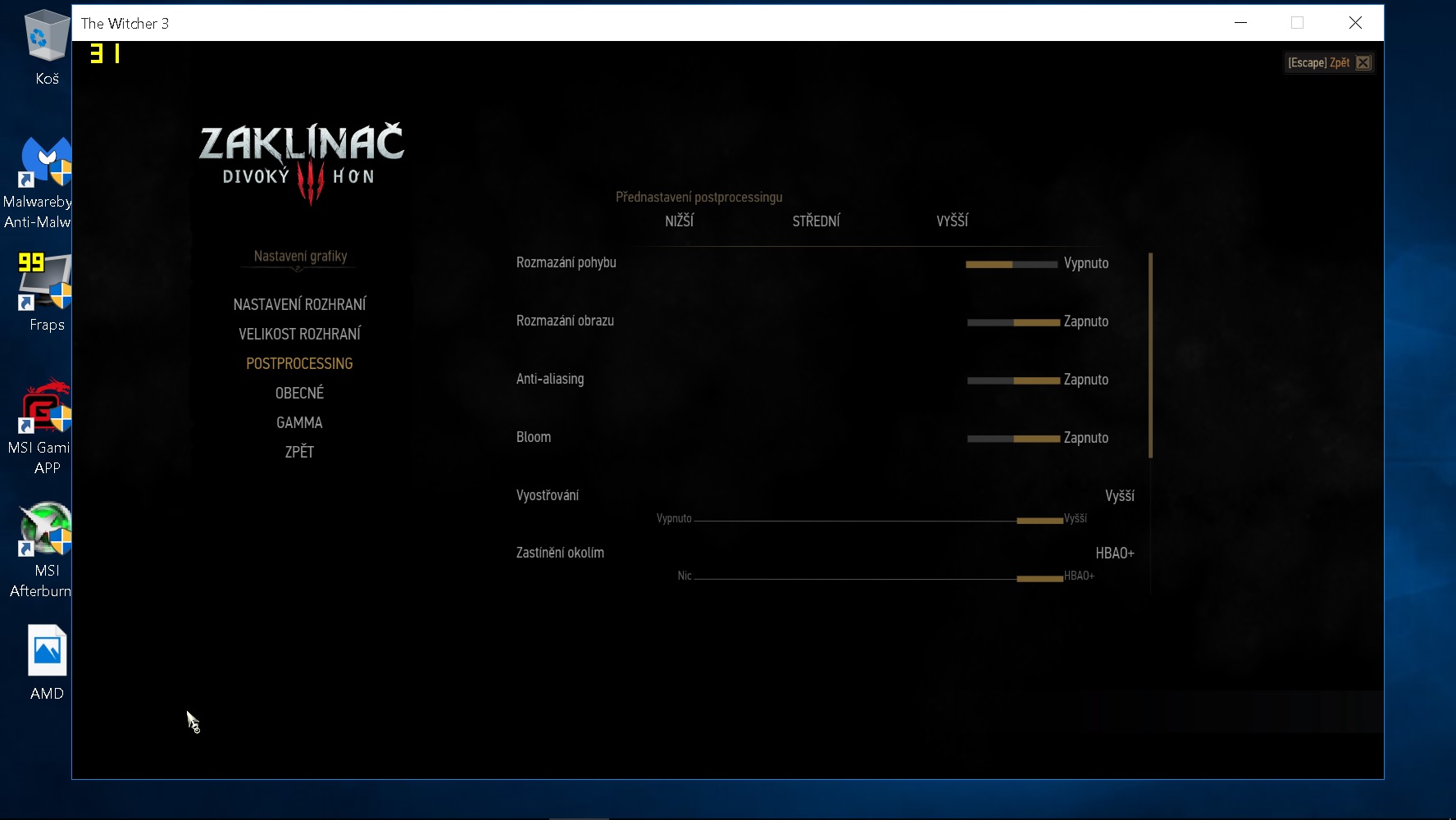
Task: Open VELIKOST ROZHRANÍ menu item
Action: [299, 334]
